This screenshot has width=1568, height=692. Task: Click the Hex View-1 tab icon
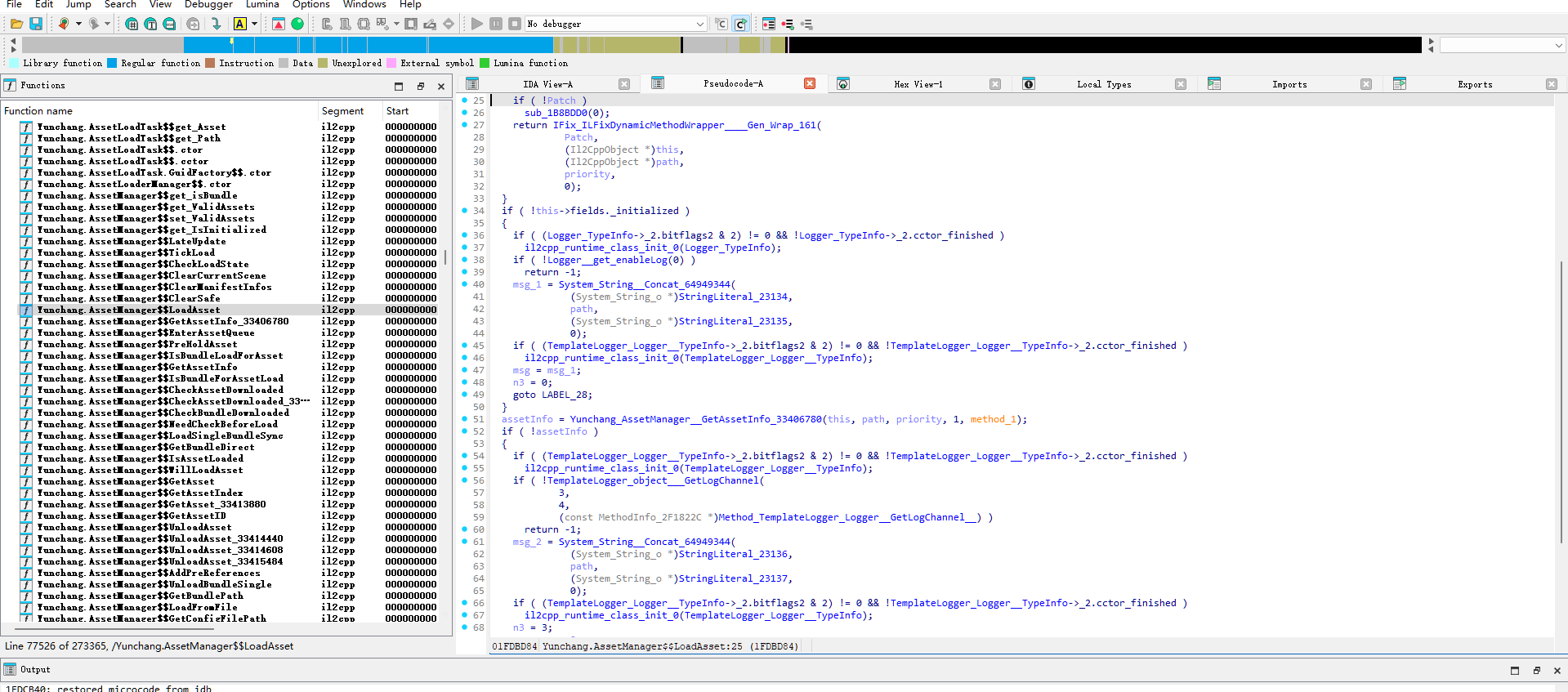(x=843, y=83)
